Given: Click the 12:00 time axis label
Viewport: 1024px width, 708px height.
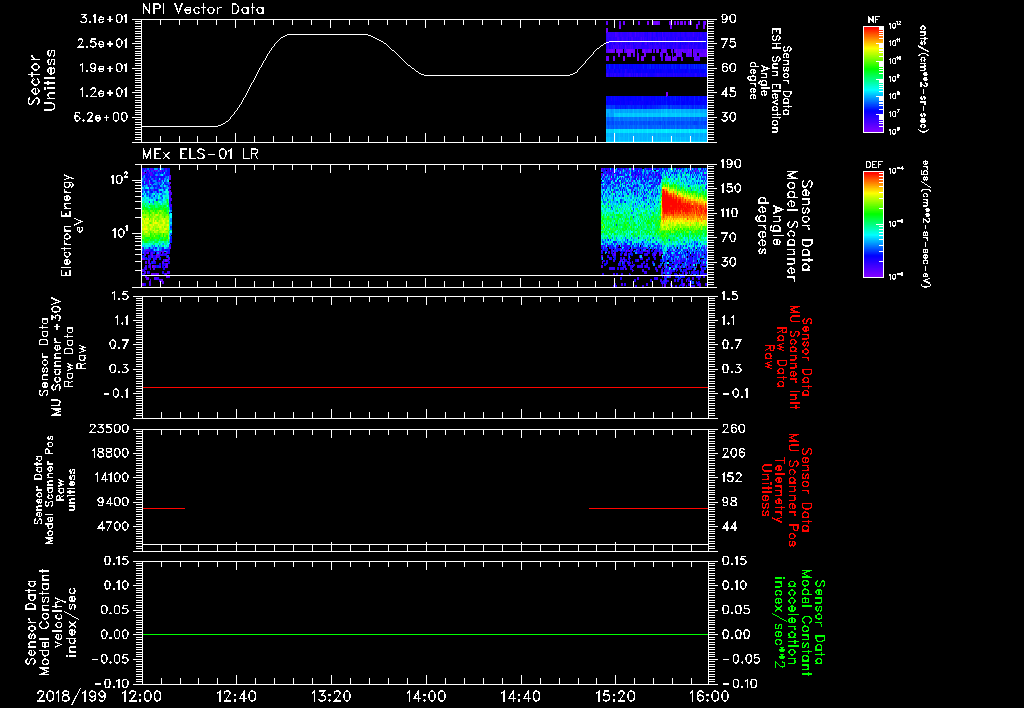Looking at the screenshot, I should pyautogui.click(x=141, y=696).
